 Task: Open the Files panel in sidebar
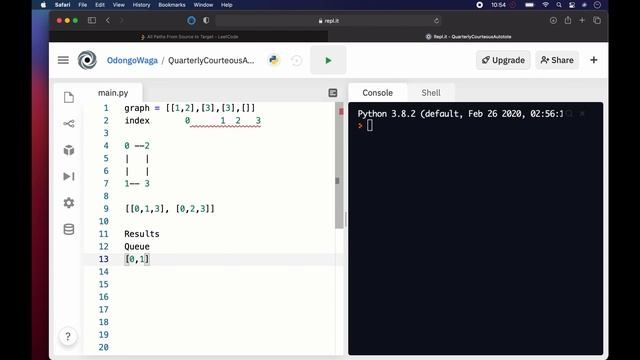[69, 98]
